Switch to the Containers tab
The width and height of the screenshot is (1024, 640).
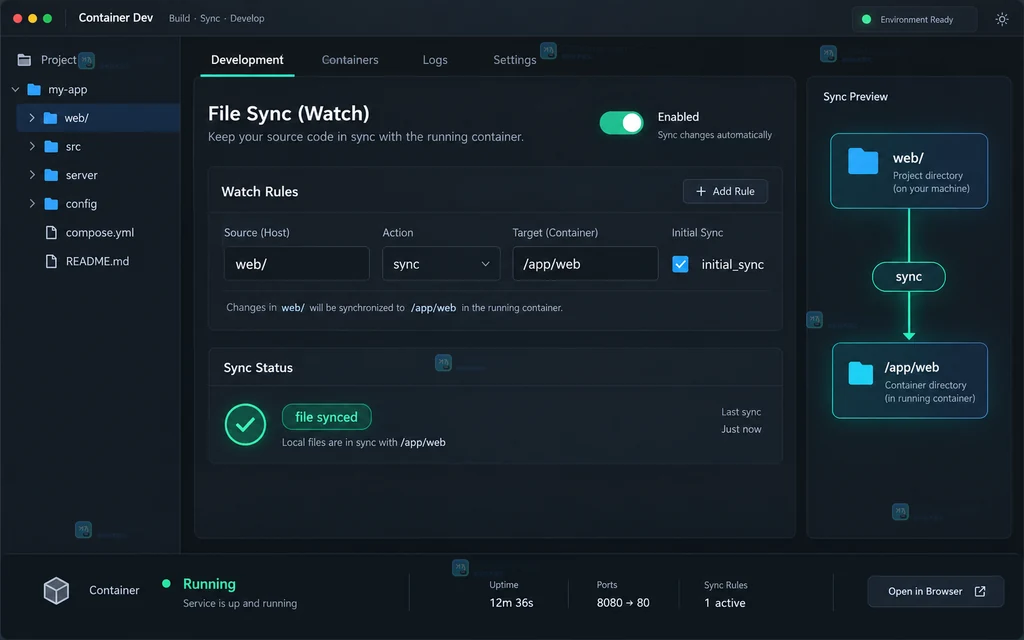click(350, 59)
